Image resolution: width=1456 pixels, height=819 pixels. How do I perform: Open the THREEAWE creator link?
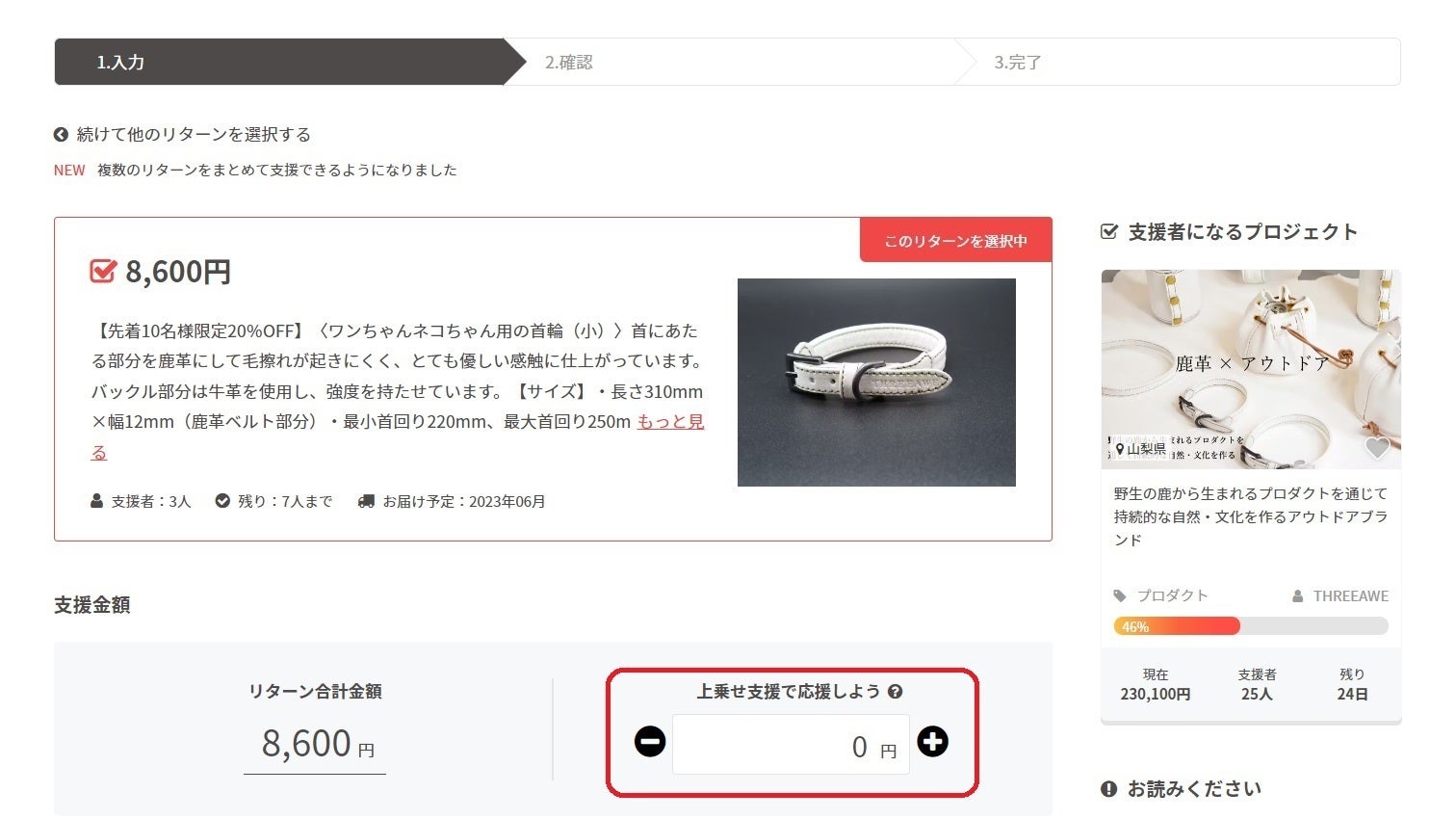pyautogui.click(x=1350, y=596)
